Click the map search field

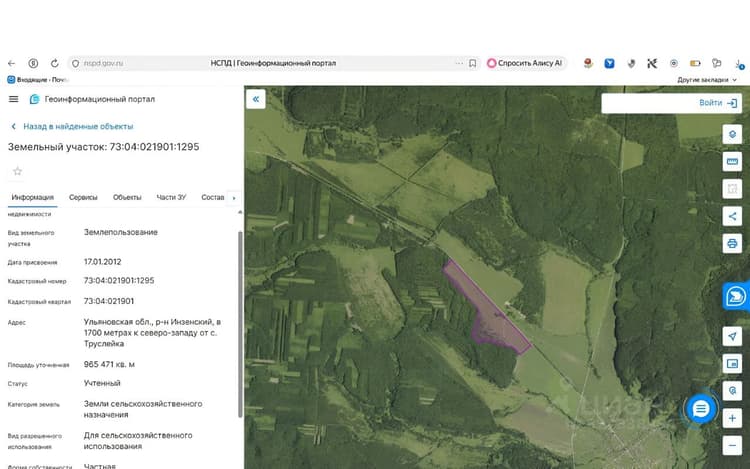coord(649,103)
